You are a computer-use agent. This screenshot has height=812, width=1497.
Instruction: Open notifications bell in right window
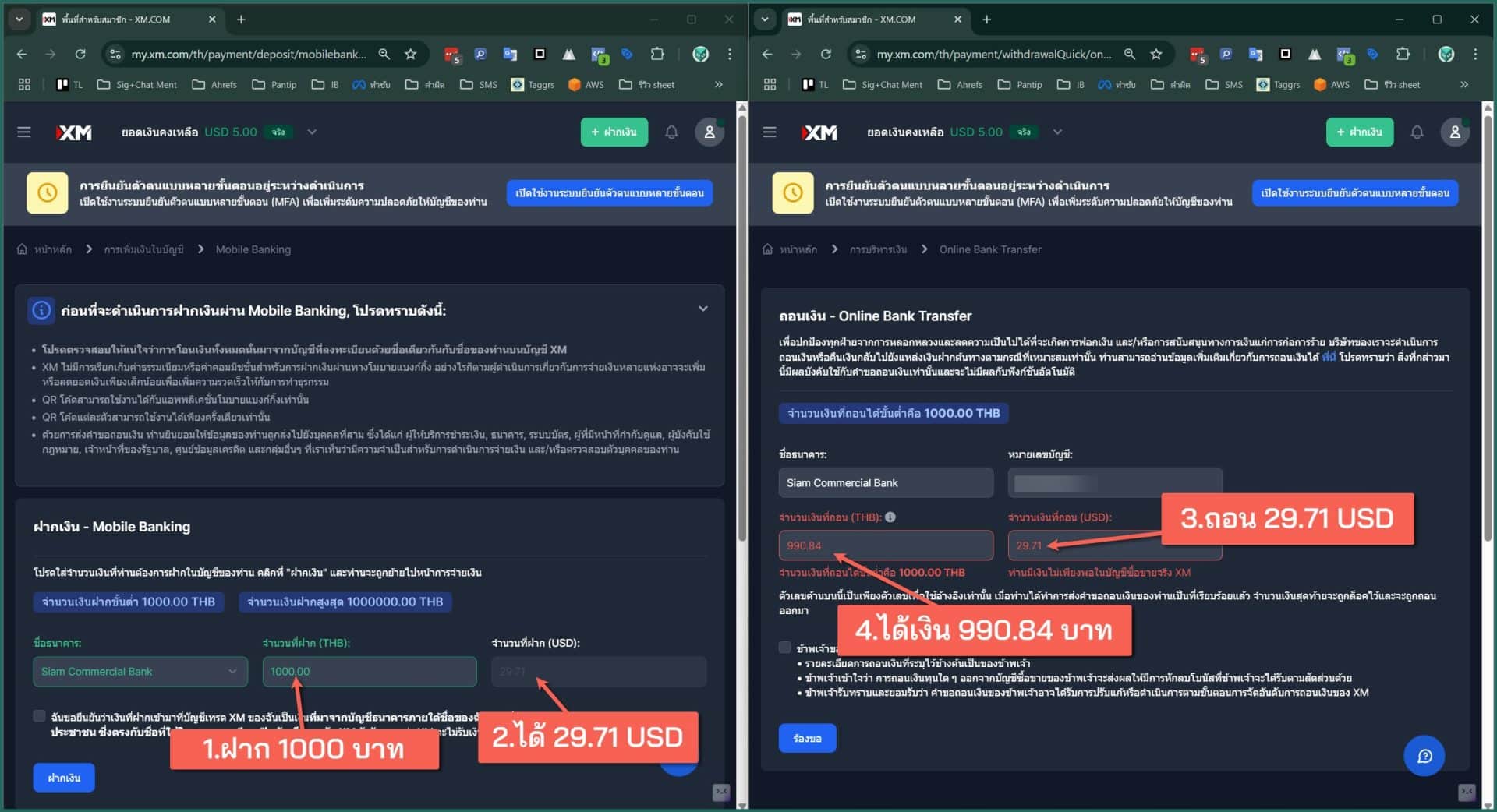(x=1417, y=132)
